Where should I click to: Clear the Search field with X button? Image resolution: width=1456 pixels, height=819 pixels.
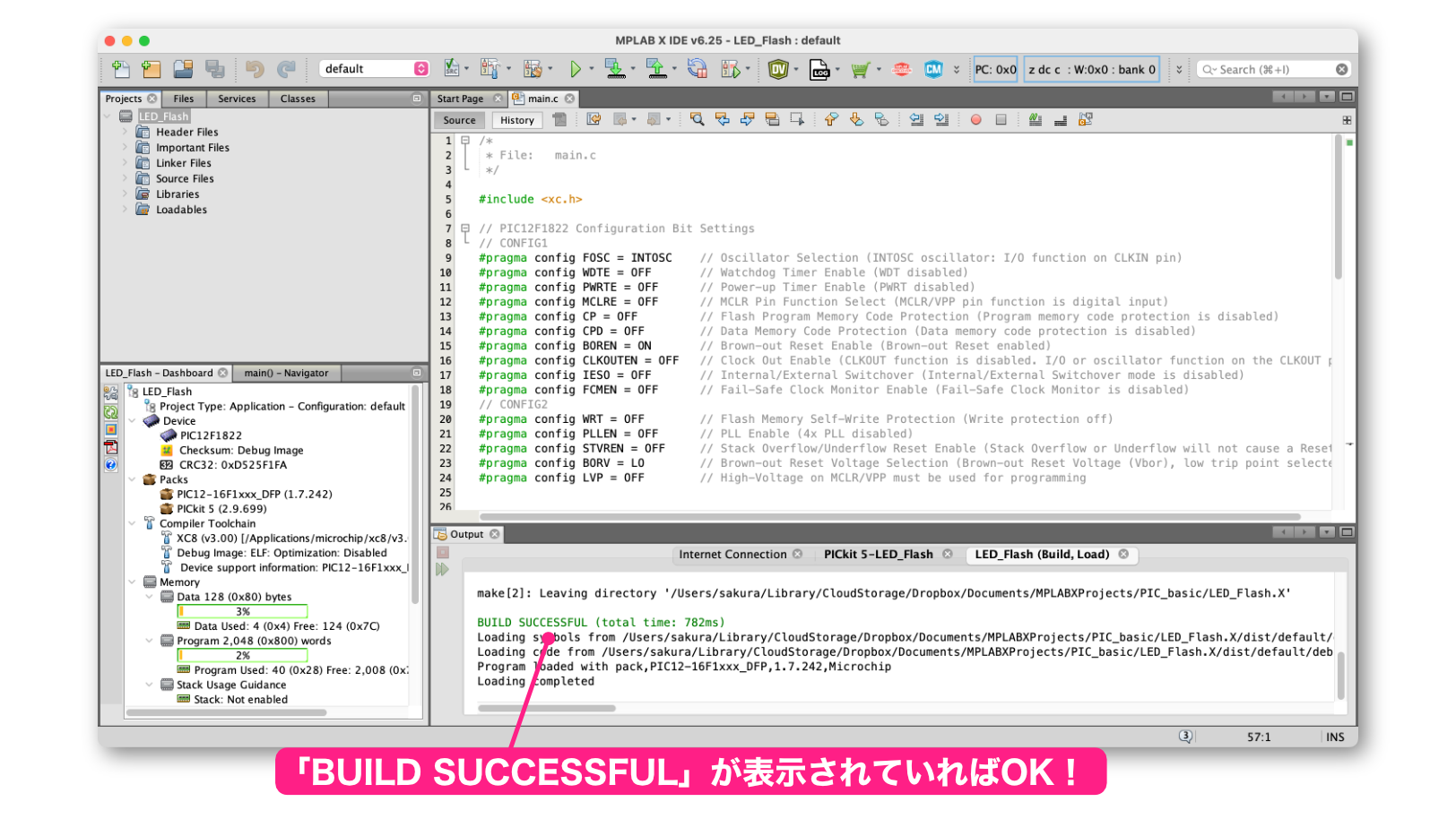point(1341,69)
